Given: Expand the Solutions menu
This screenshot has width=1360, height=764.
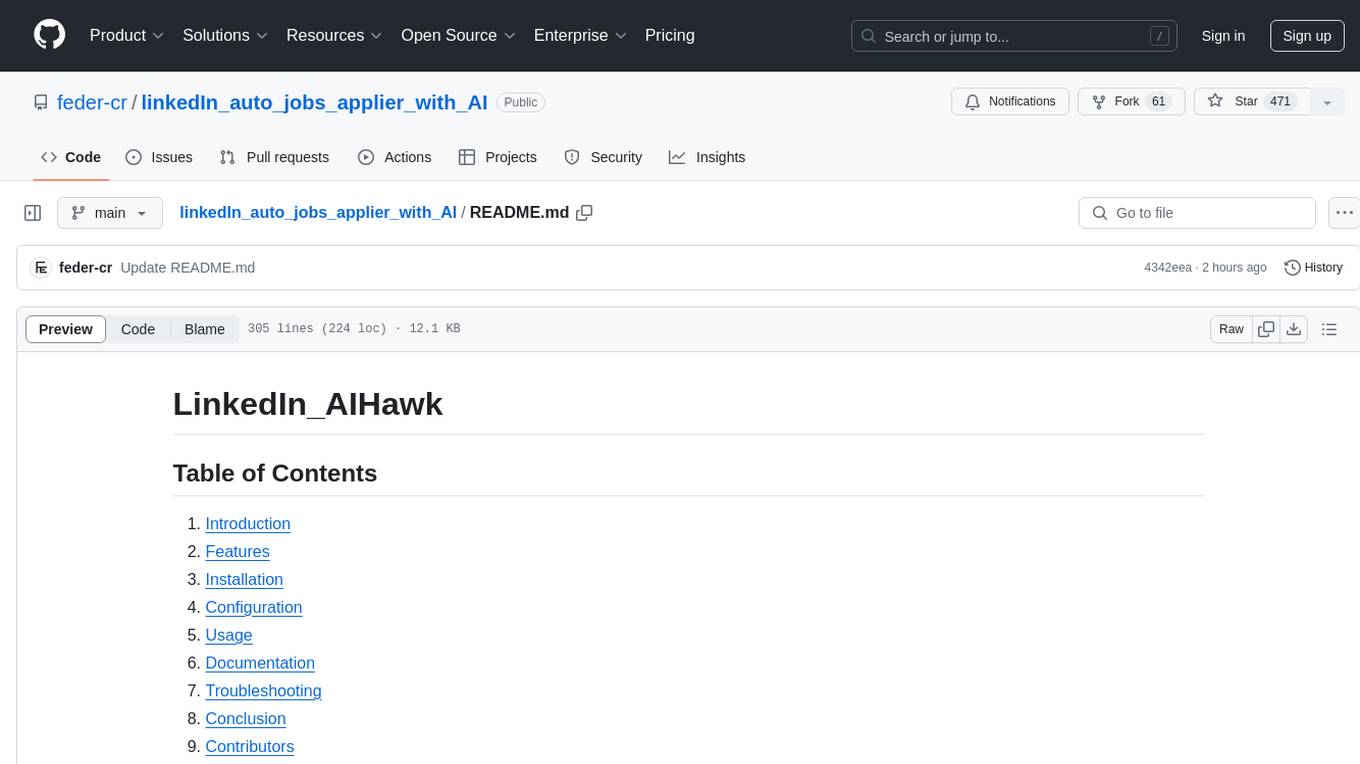Looking at the screenshot, I should (x=225, y=35).
